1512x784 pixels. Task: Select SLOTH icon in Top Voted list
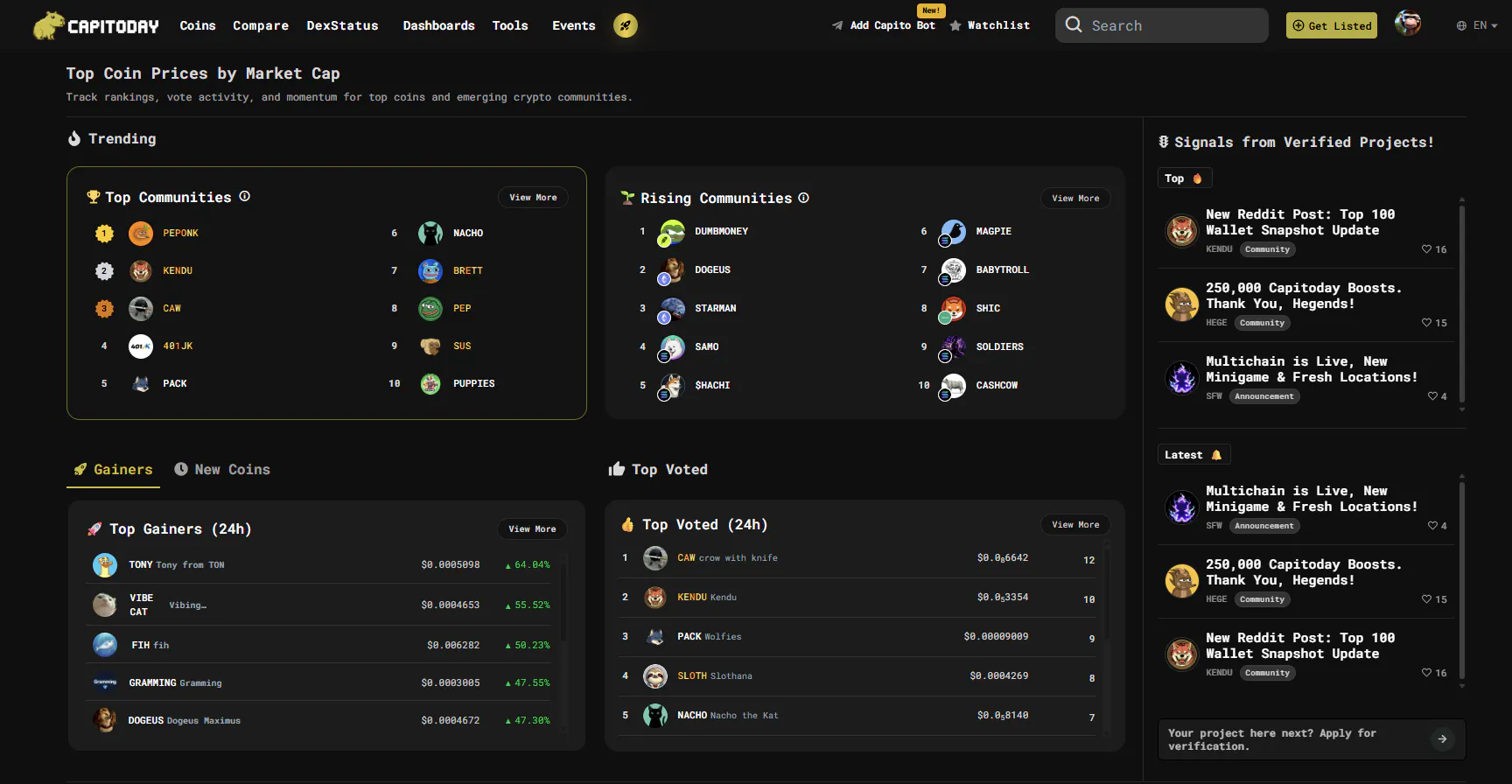[x=655, y=676]
